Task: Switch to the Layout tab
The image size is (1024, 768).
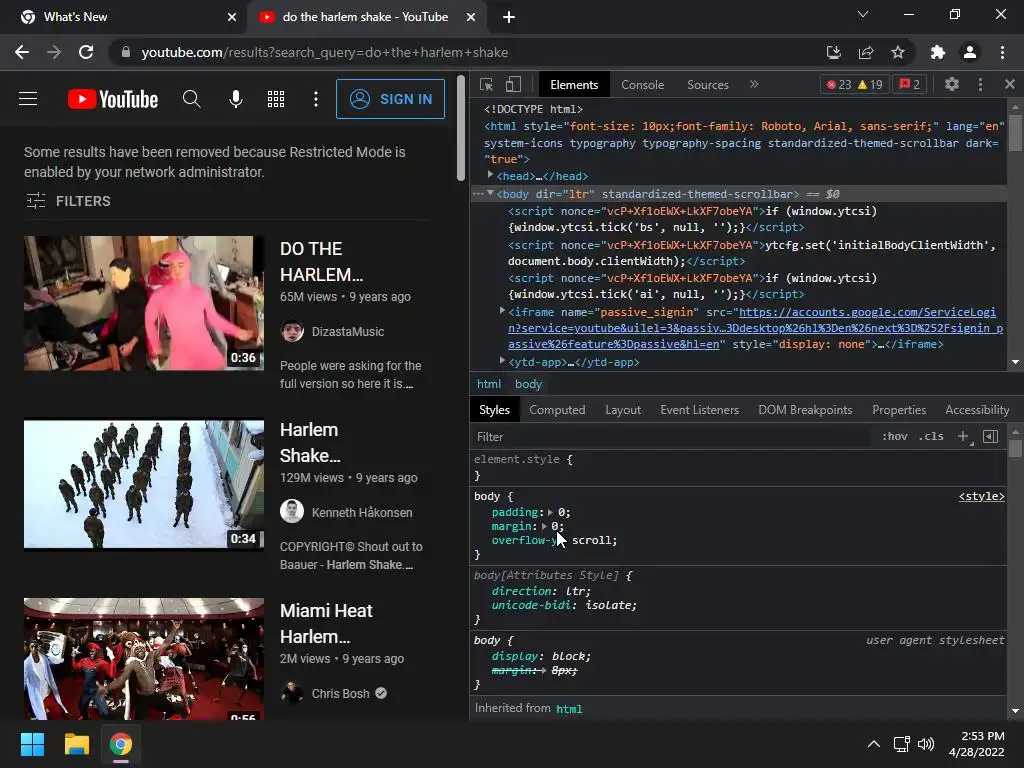Action: 623,410
